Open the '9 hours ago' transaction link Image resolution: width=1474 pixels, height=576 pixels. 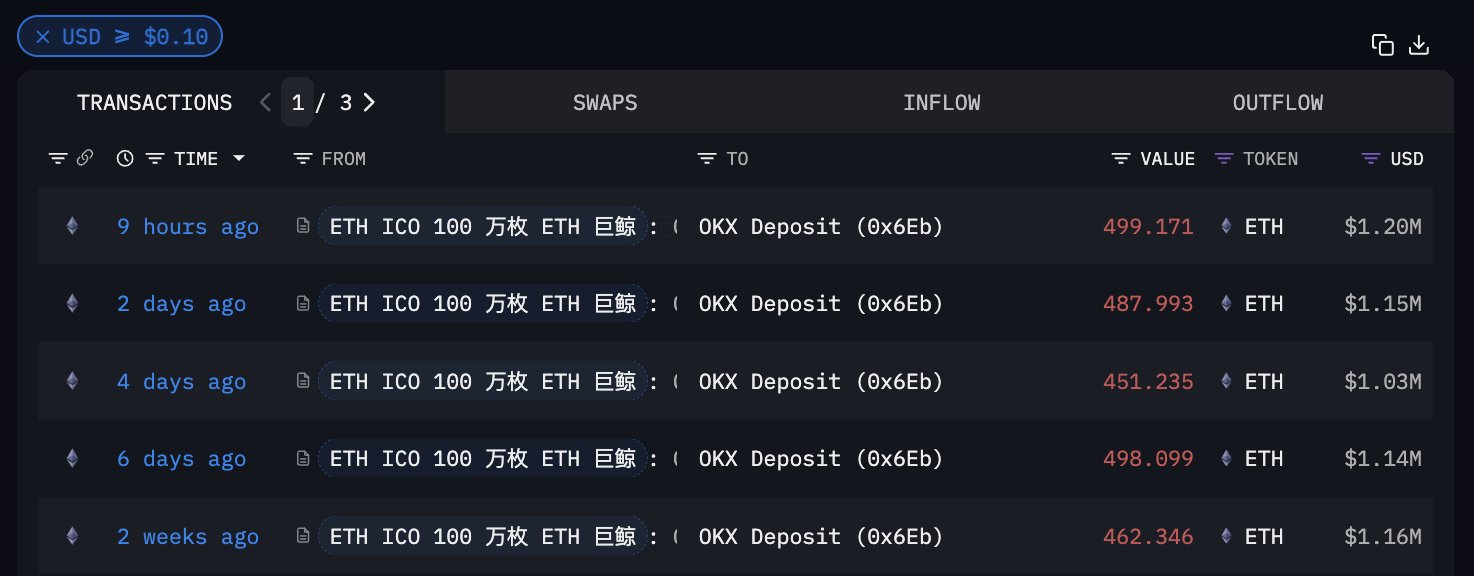click(x=187, y=226)
